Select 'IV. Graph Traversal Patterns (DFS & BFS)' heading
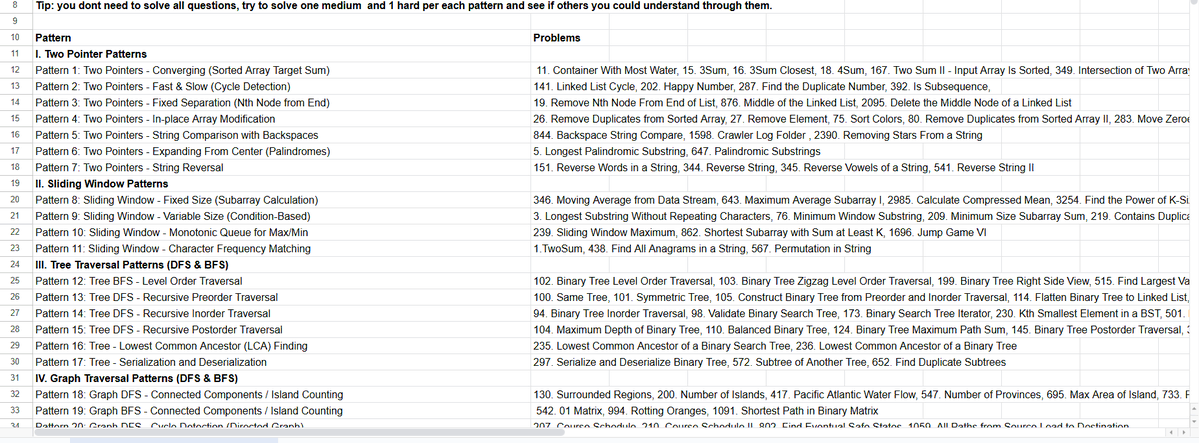Image resolution: width=1199 pixels, height=443 pixels. [x=282, y=378]
